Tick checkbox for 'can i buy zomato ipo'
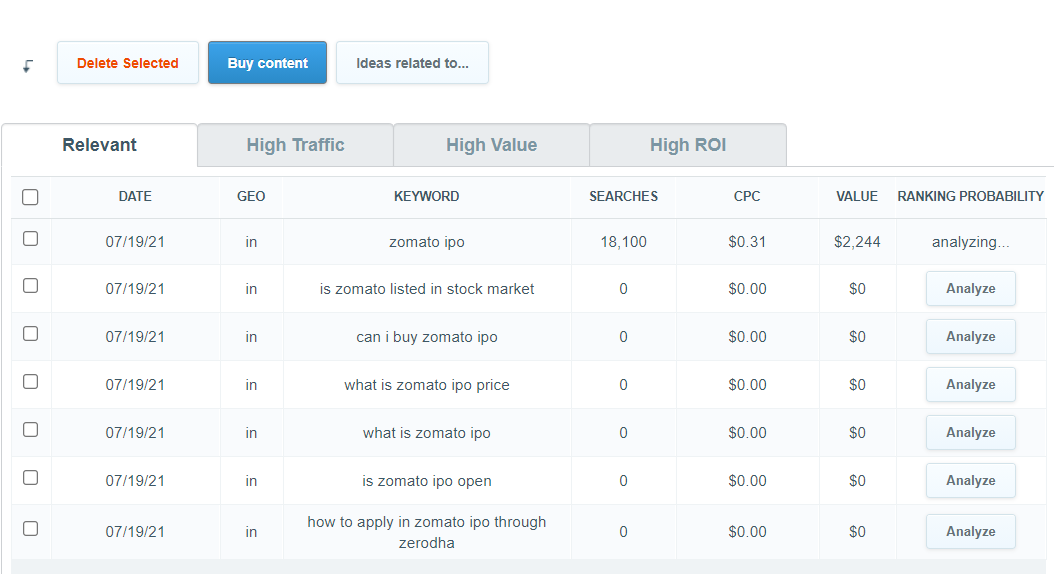Screen dimensions: 1054x574 (30, 333)
